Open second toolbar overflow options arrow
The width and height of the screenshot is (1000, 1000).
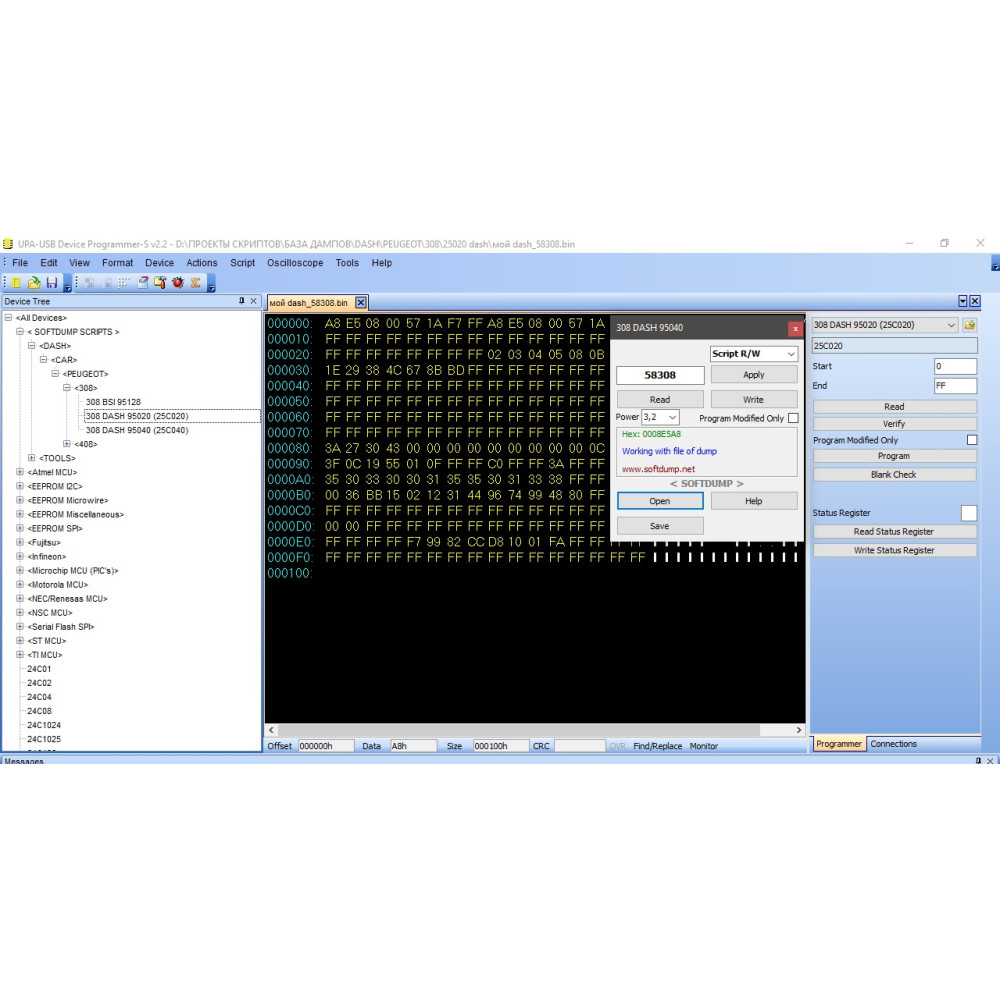[212, 284]
